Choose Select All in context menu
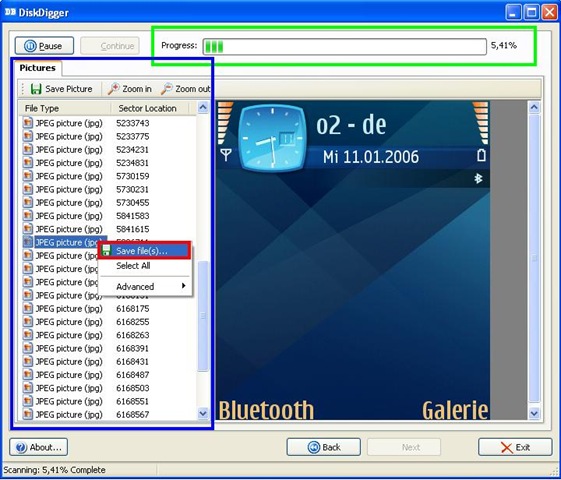561x480 pixels. click(133, 266)
